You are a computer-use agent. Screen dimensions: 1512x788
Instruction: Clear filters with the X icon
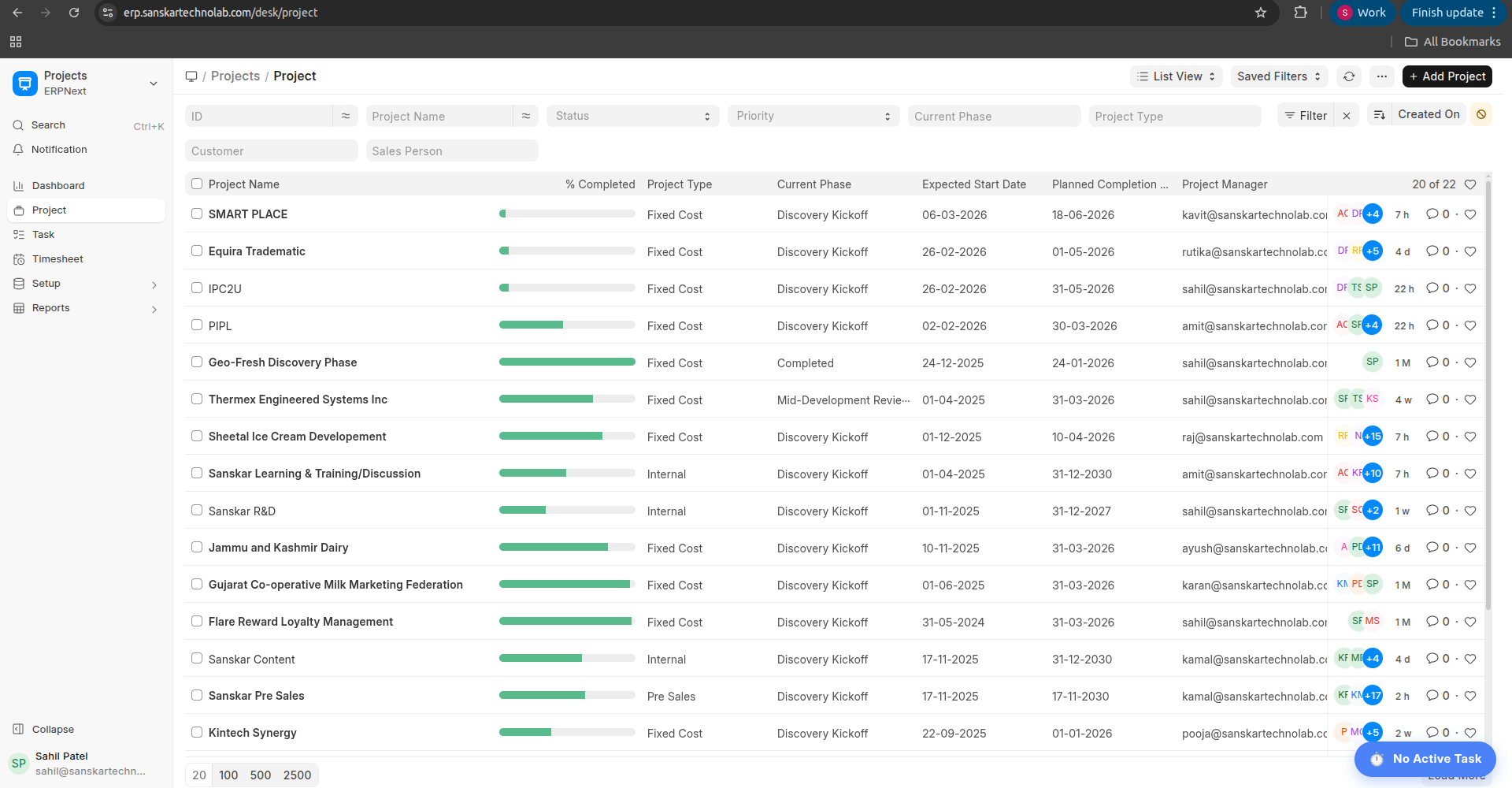click(x=1347, y=116)
